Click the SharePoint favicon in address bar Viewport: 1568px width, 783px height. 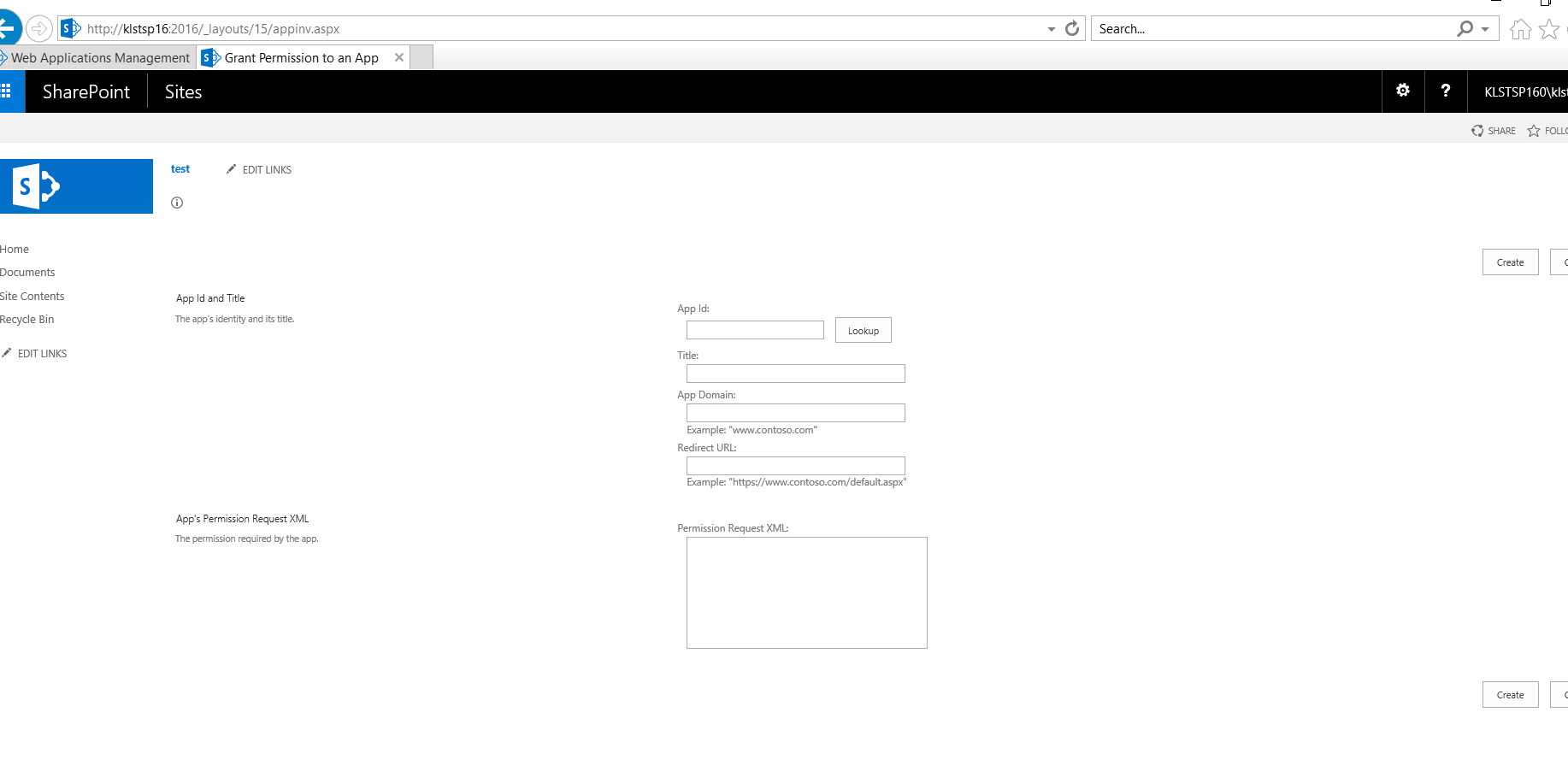(x=71, y=28)
